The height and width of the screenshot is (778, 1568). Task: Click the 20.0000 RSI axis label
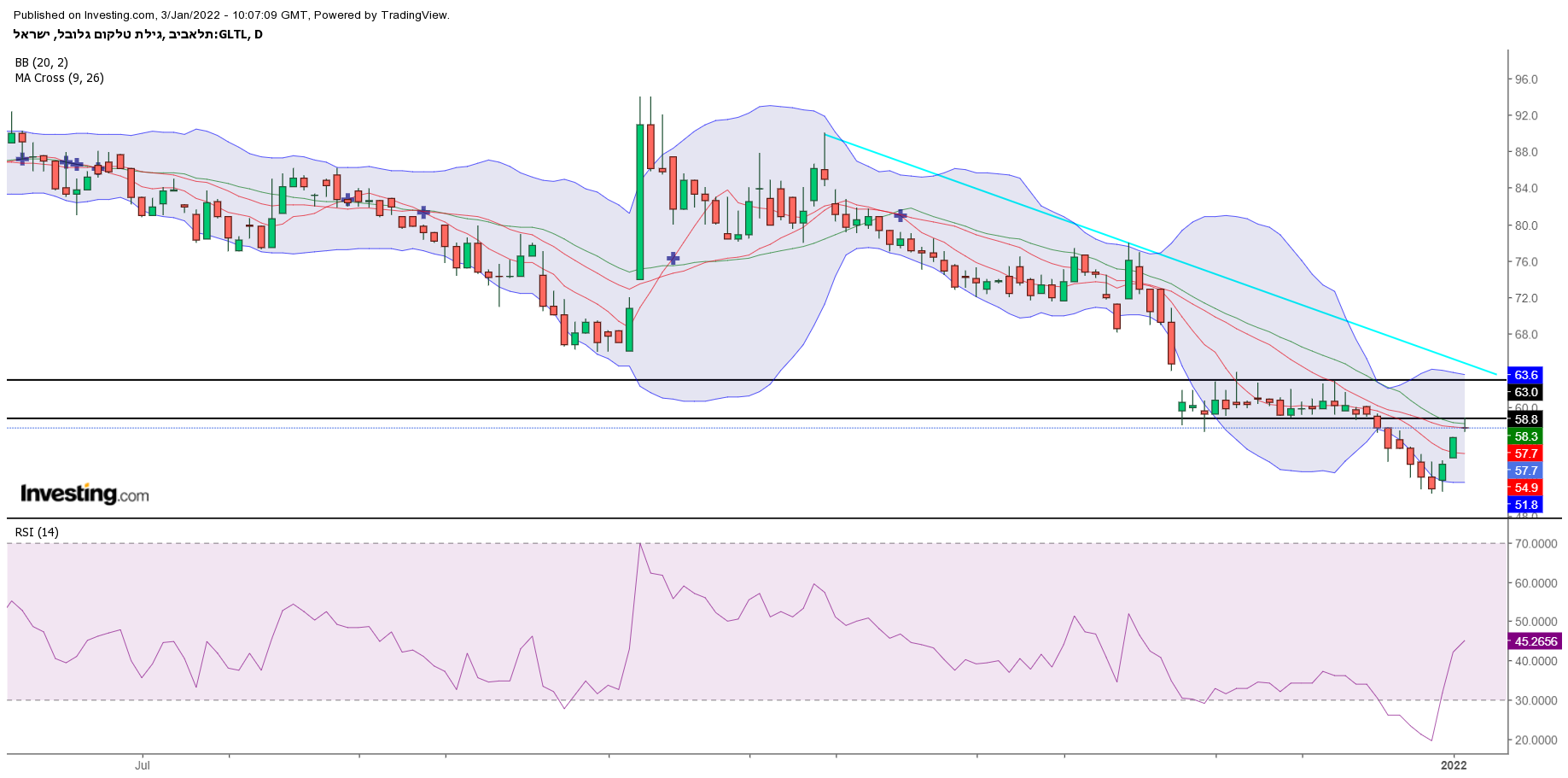pos(1536,740)
